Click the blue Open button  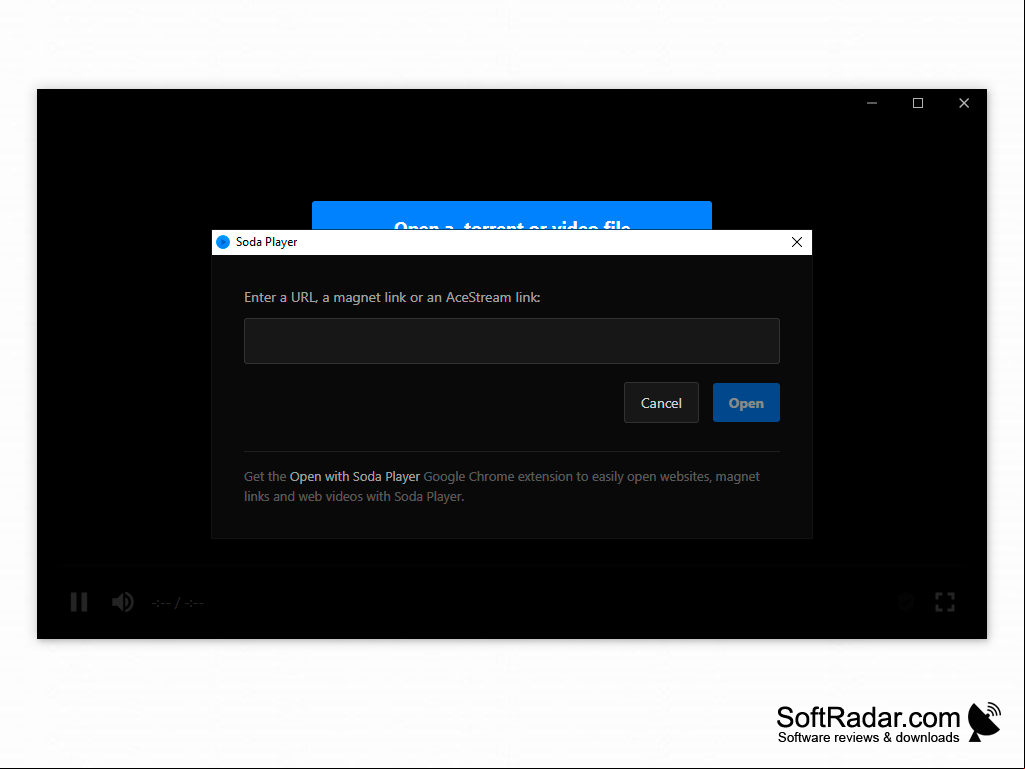point(746,403)
